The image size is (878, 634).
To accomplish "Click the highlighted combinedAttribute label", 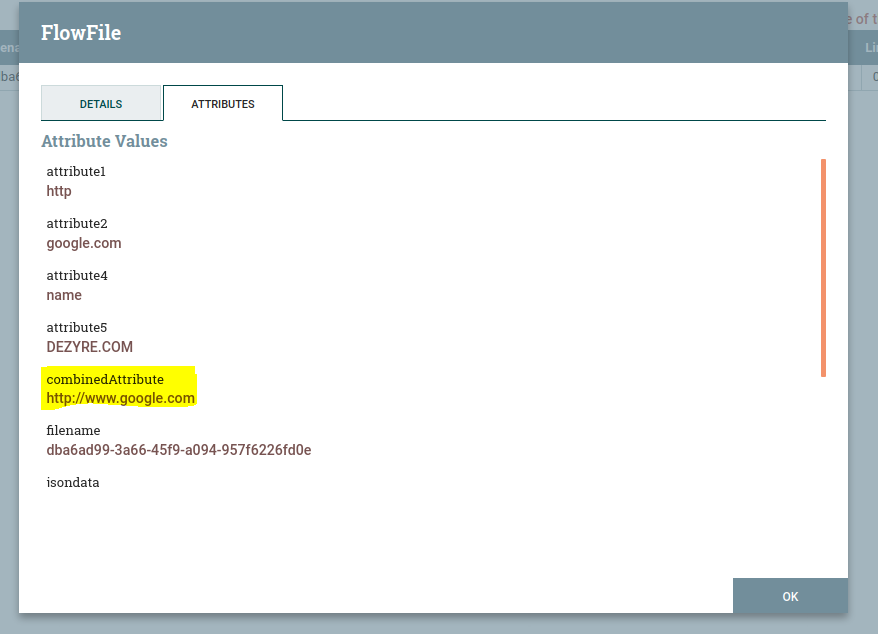I will click(x=105, y=380).
